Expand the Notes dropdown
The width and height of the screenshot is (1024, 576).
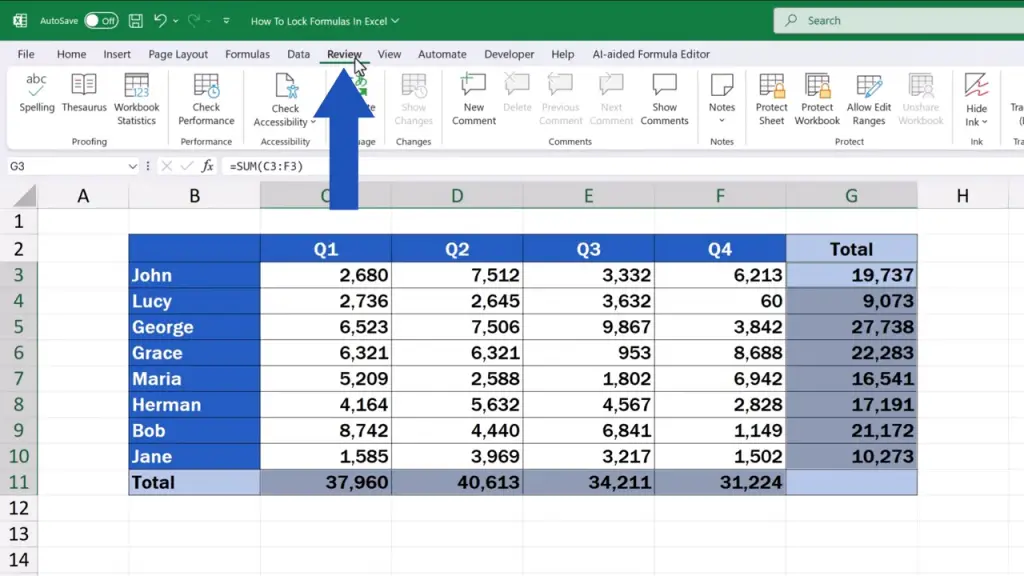(x=722, y=121)
